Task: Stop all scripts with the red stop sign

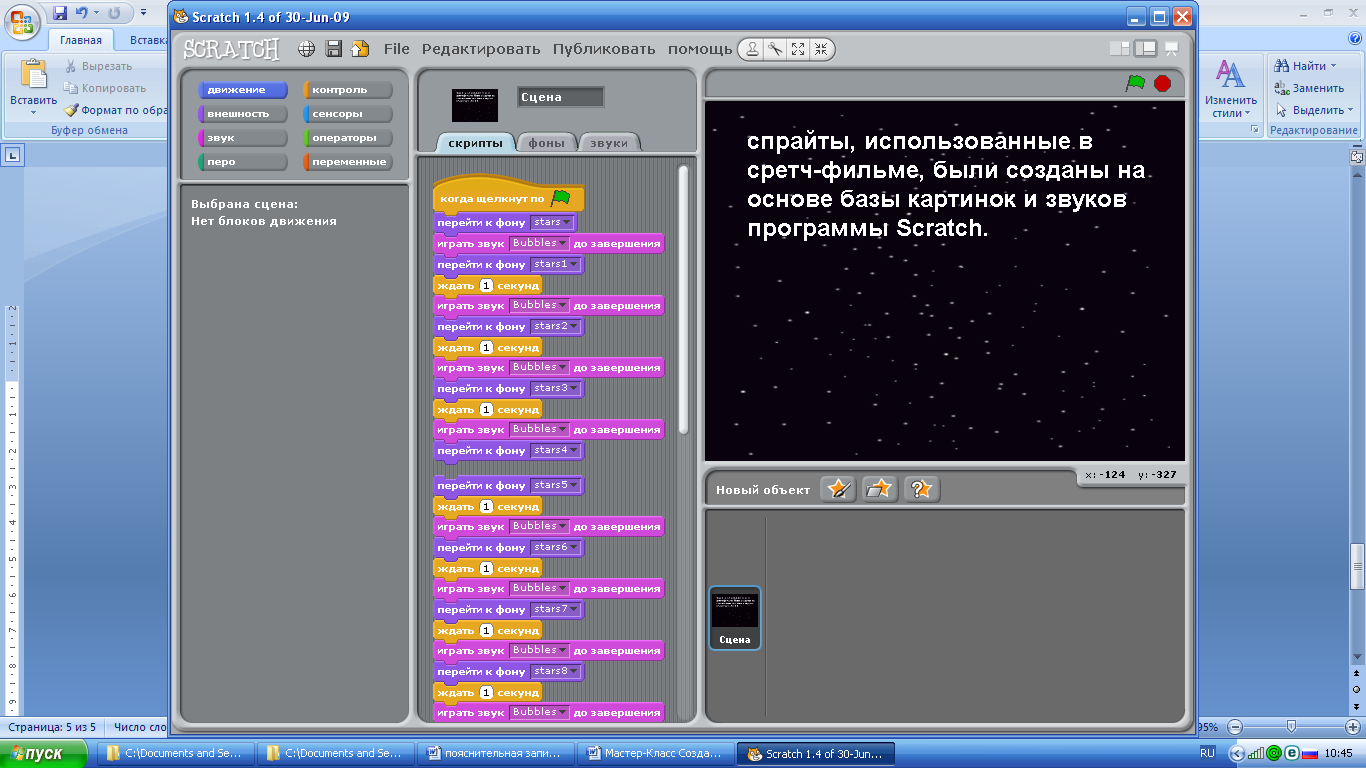Action: tap(1162, 83)
